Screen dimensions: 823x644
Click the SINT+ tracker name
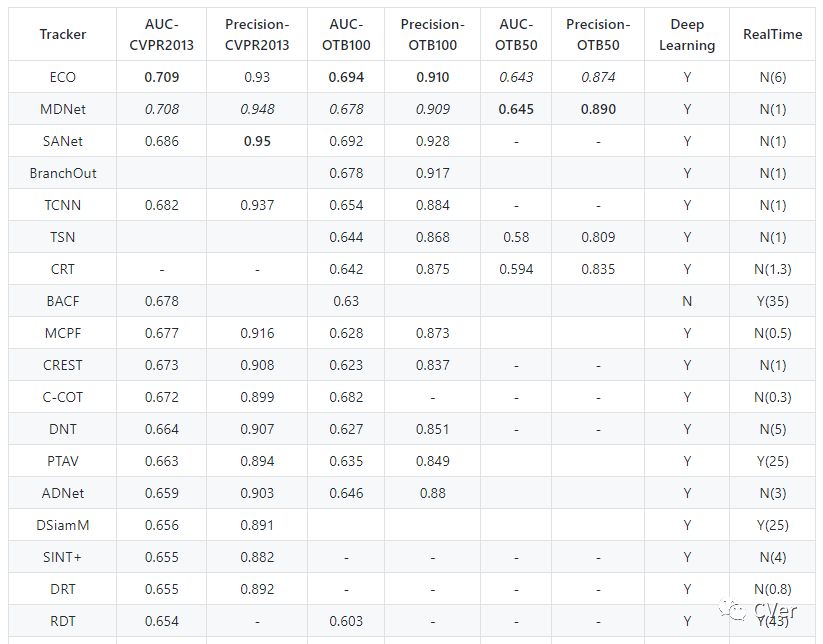pos(62,557)
